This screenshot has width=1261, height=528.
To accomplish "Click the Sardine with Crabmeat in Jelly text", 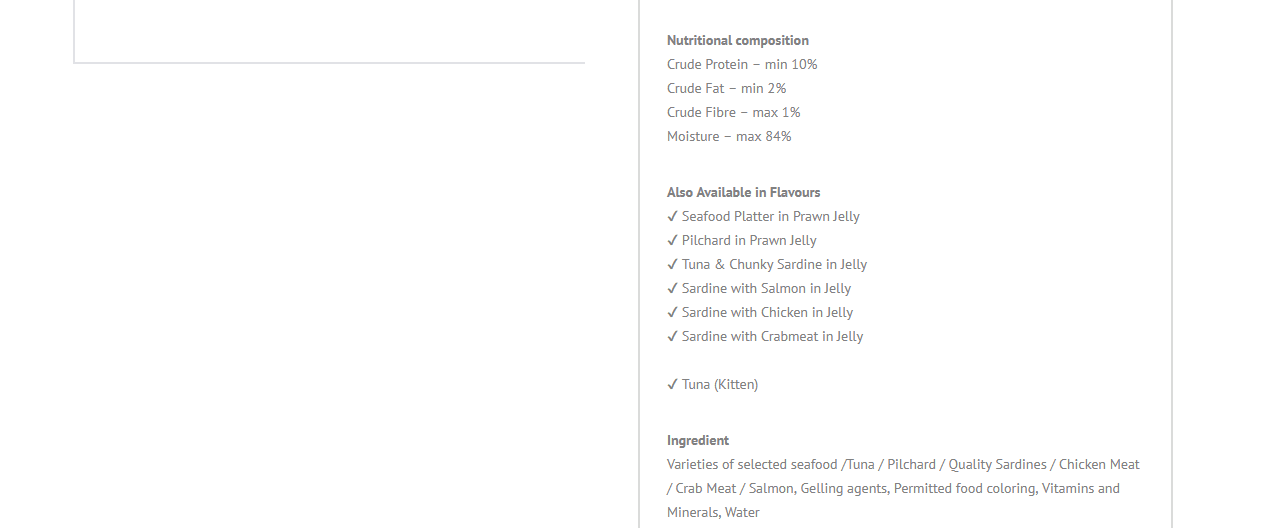I will 772,336.
